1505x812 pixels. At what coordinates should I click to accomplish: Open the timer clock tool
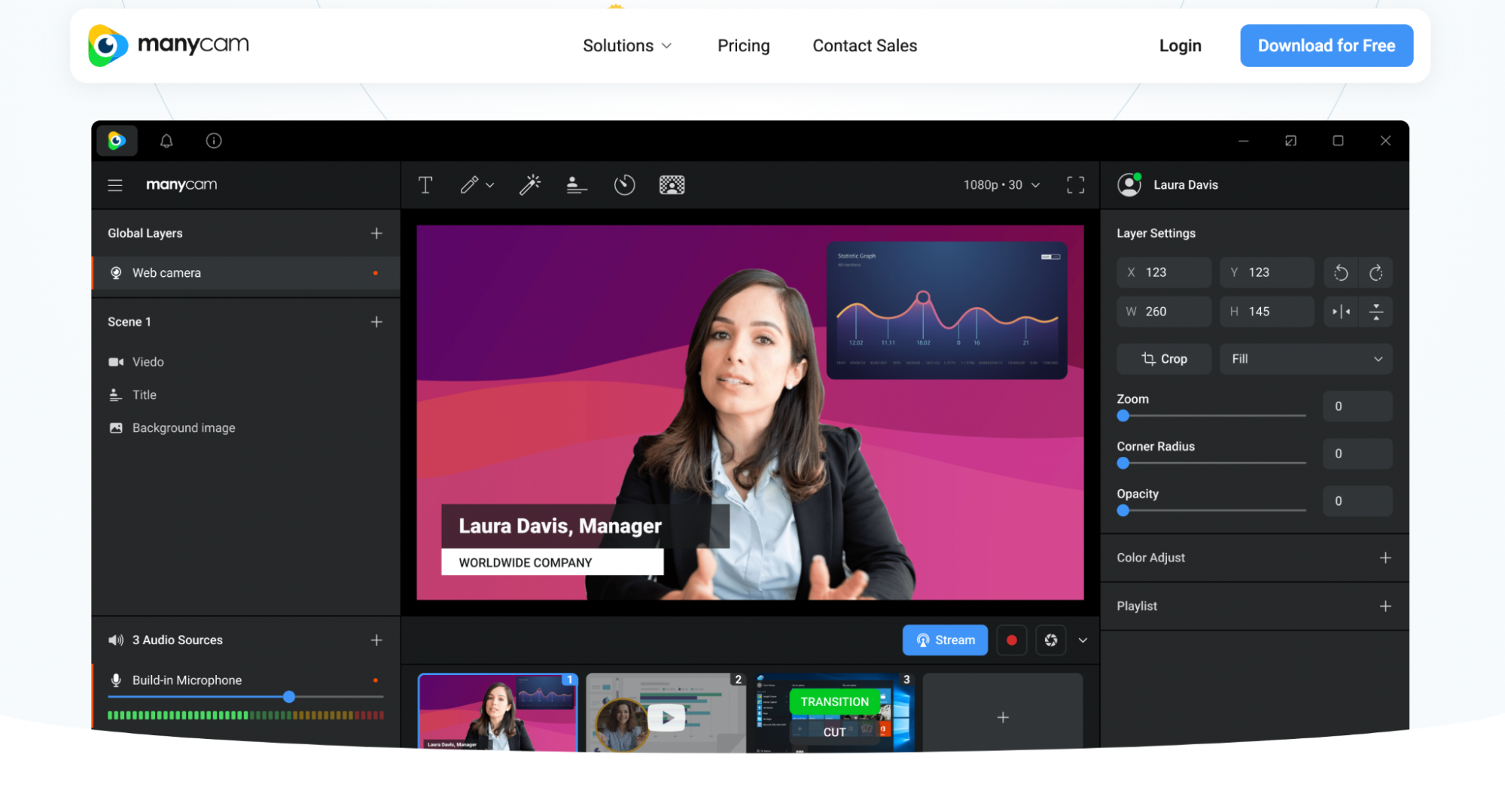point(624,185)
